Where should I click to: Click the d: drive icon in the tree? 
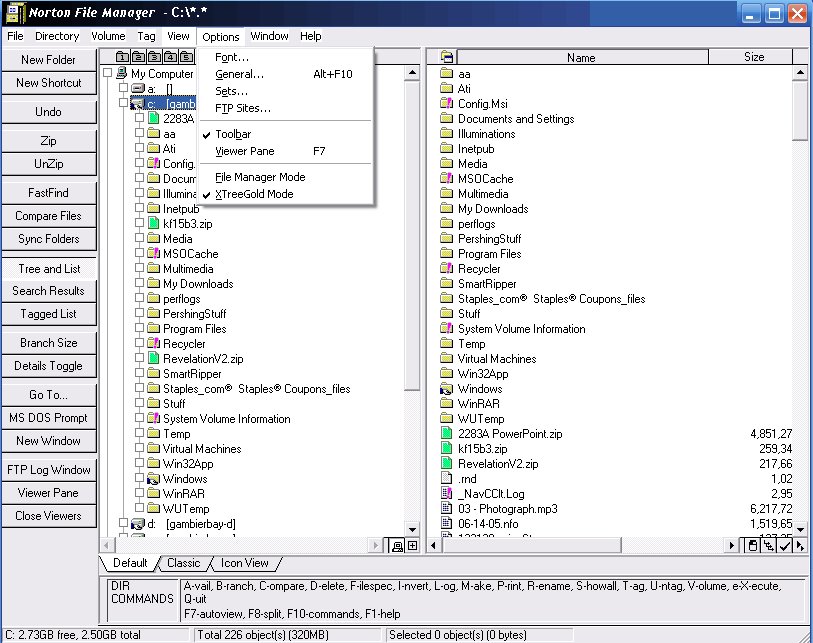point(138,524)
